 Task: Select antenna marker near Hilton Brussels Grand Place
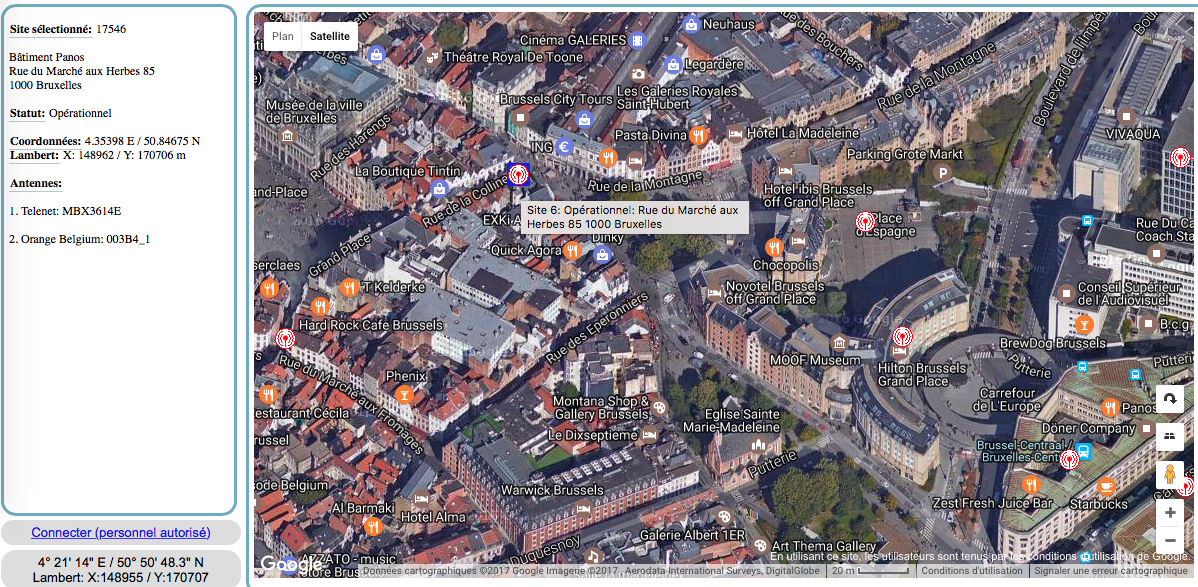[902, 336]
